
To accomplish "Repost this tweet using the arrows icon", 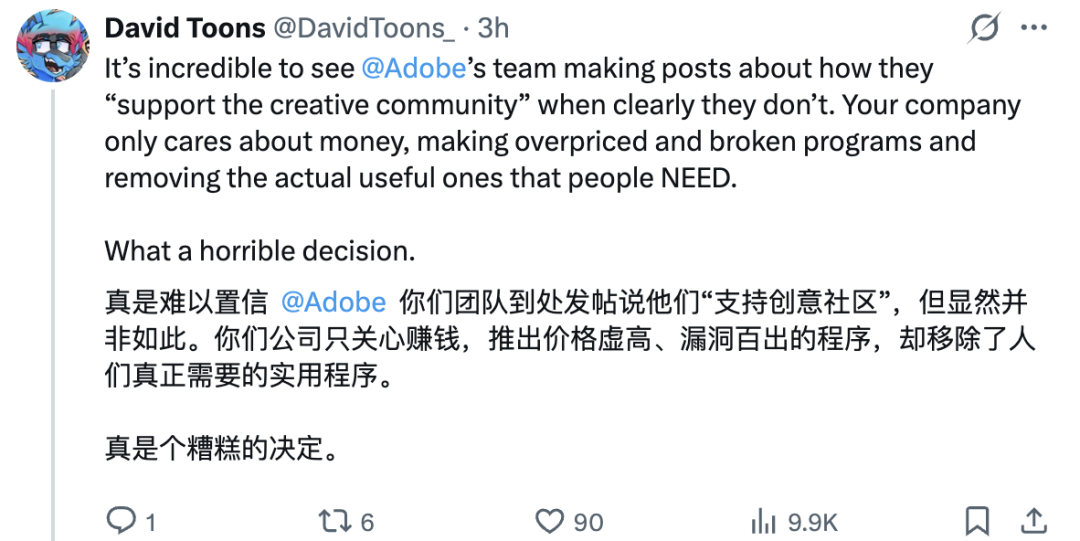I will [x=335, y=521].
